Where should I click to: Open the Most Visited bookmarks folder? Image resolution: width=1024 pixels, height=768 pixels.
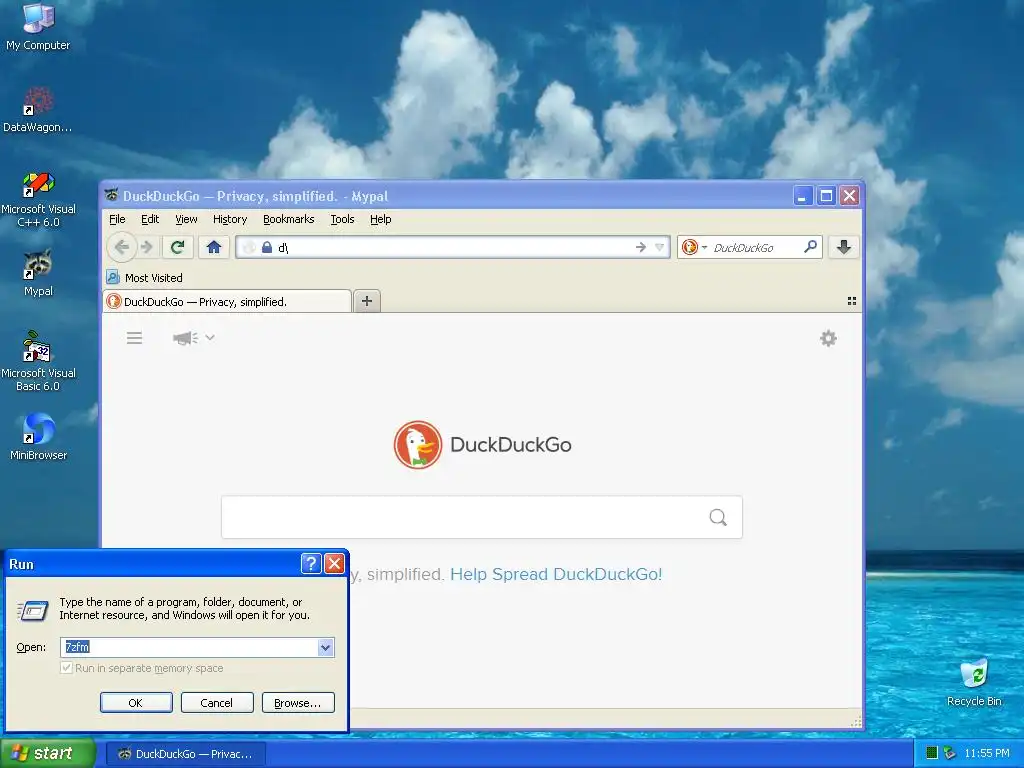(145, 278)
